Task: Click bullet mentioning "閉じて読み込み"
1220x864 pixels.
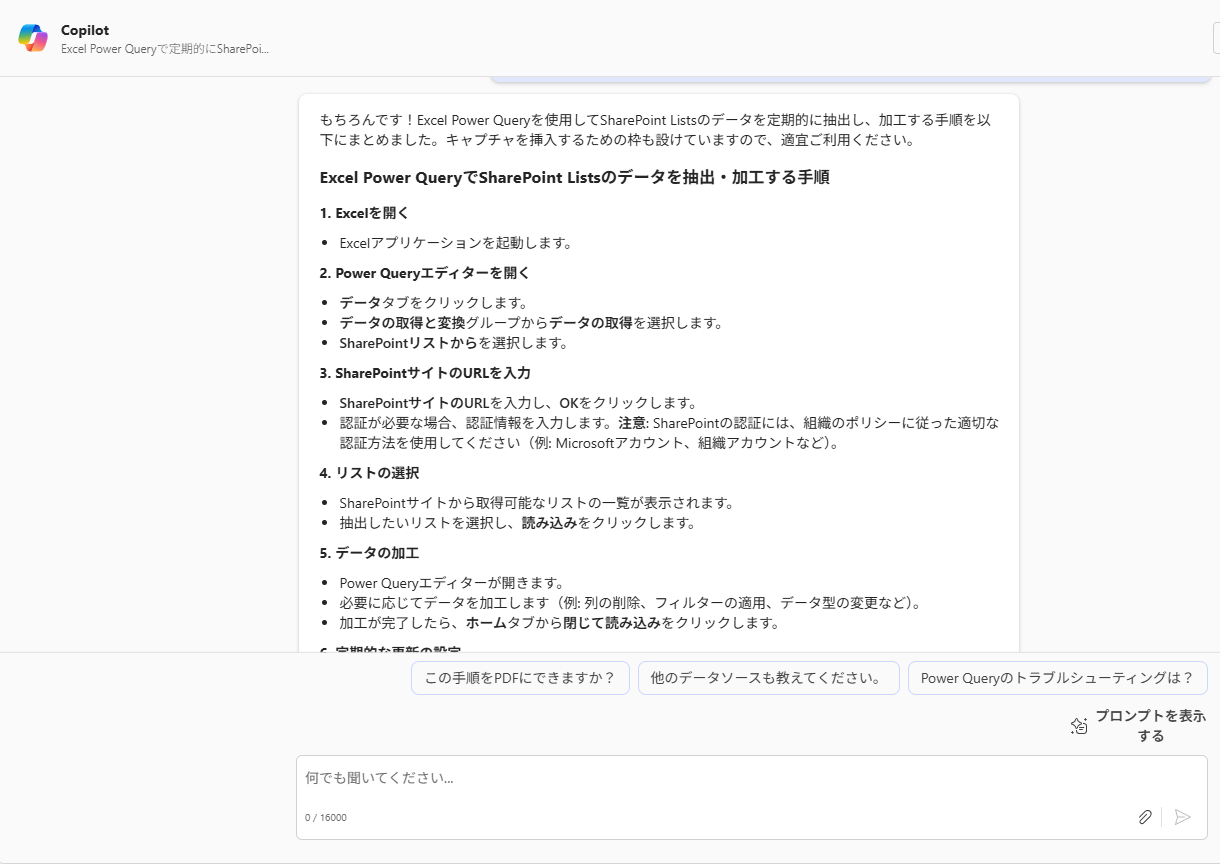Action: click(x=559, y=623)
